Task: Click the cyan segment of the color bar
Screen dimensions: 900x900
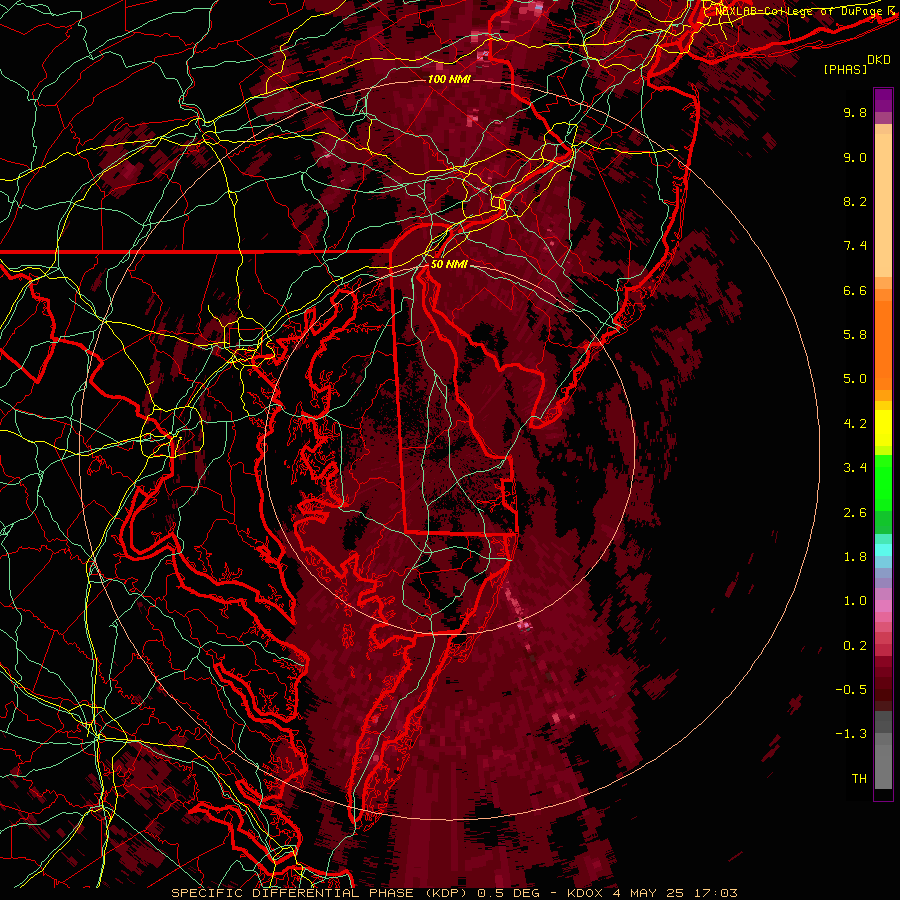Action: click(883, 550)
